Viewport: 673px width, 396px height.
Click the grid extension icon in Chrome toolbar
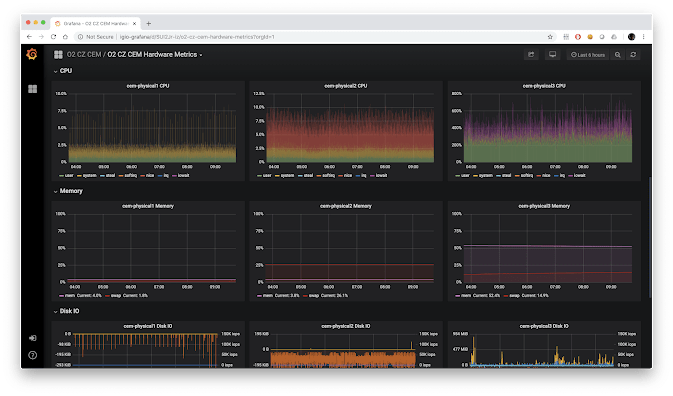pyautogui.click(x=566, y=37)
